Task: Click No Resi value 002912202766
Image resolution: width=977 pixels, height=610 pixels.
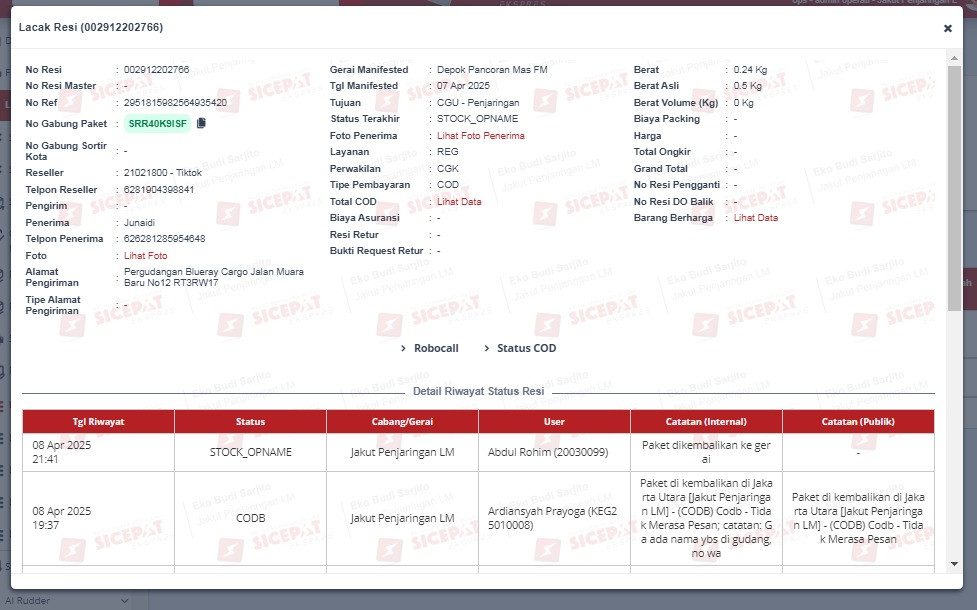Action: (x=156, y=70)
